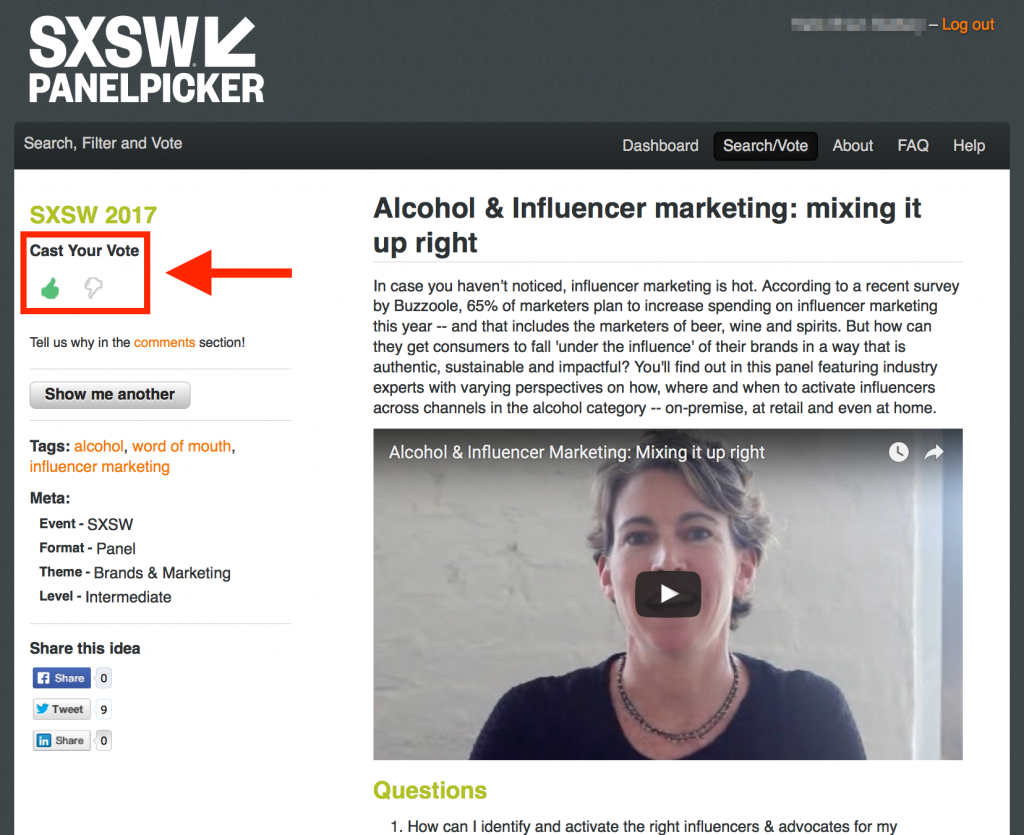Click the video share arrow icon
This screenshot has height=835, width=1024.
(x=934, y=452)
